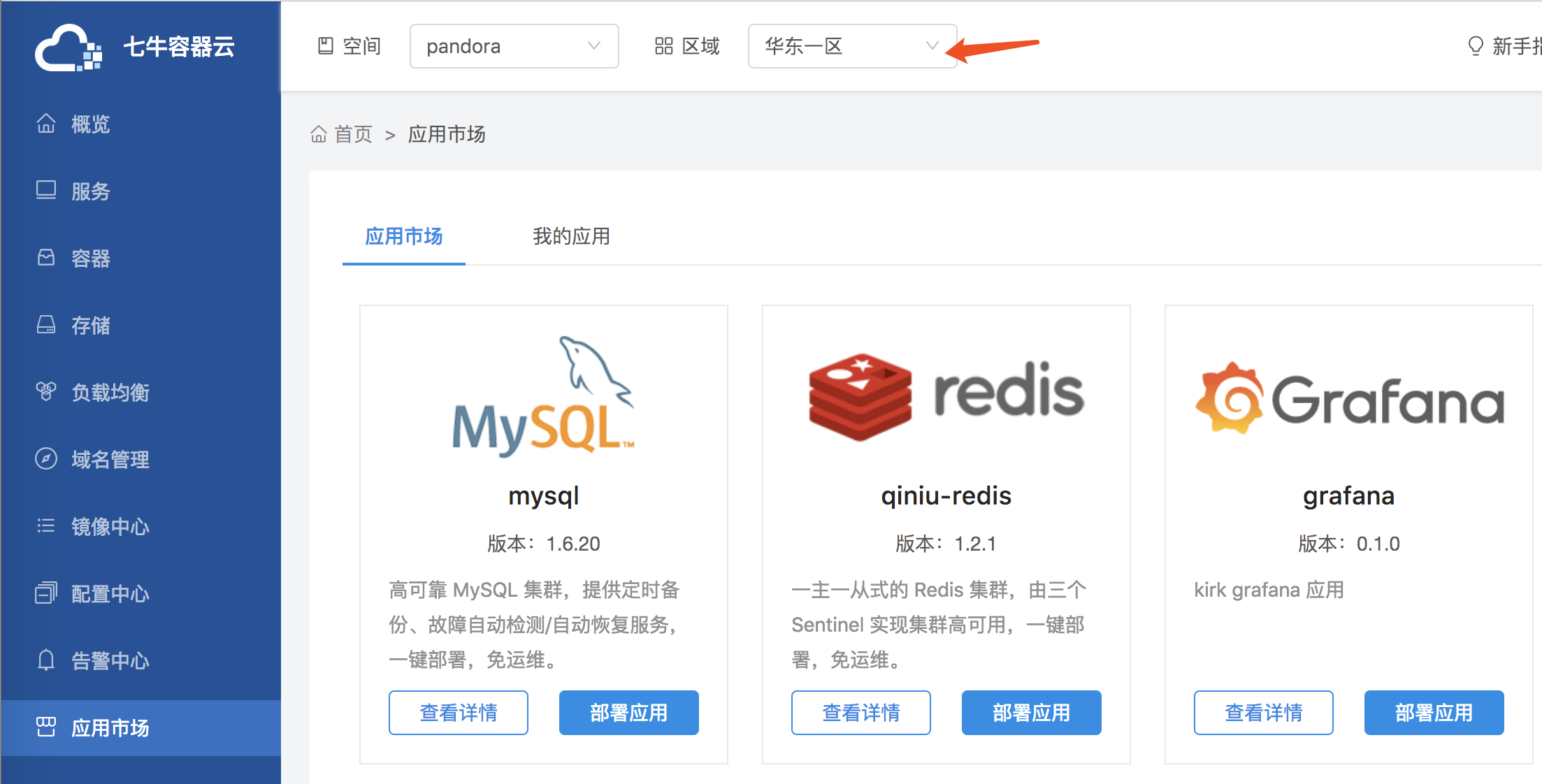Click the 高可靠 MySQL 集群 description
The width and height of the screenshot is (1542, 784).
(535, 625)
